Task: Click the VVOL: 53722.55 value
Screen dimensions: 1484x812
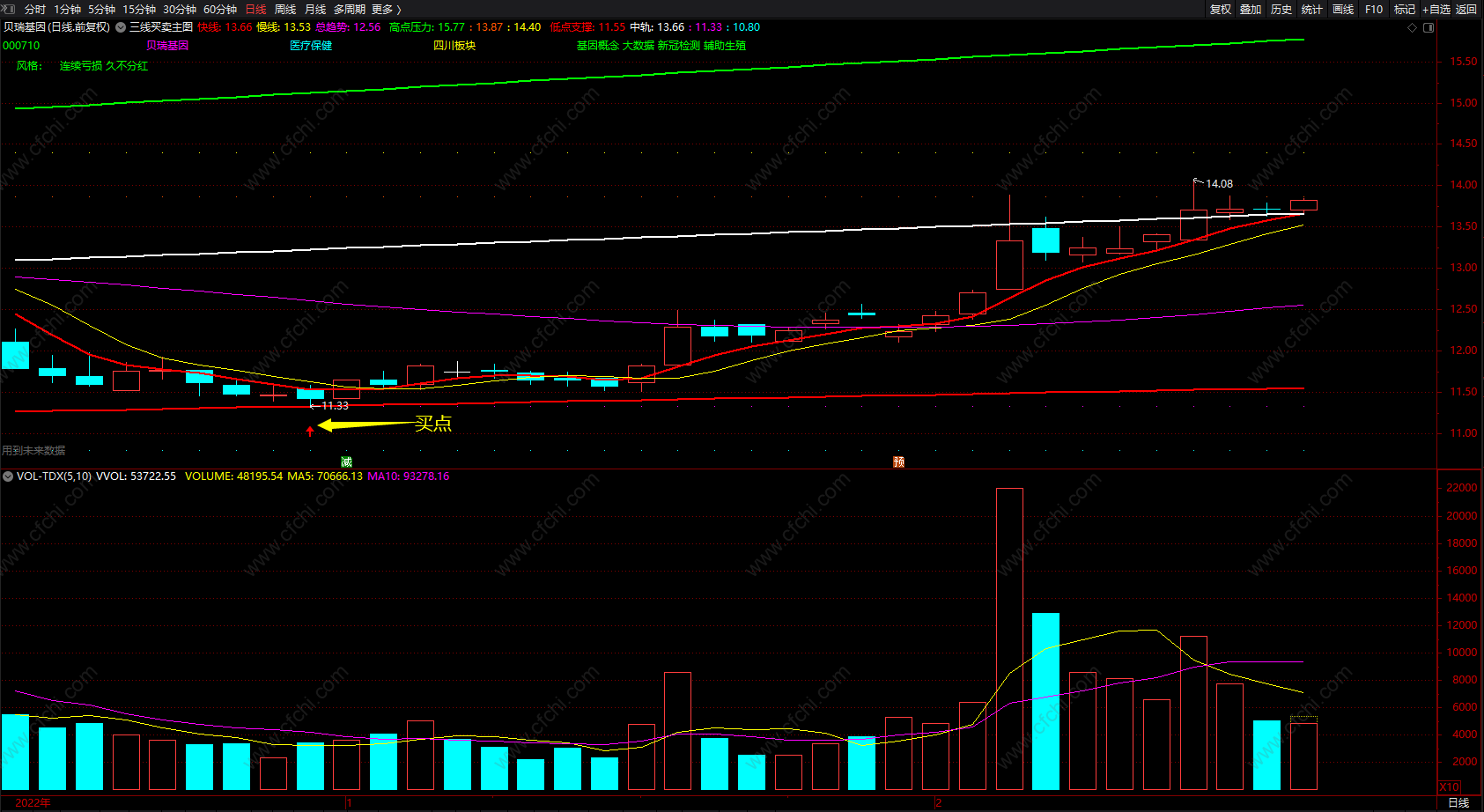Action: (136, 476)
